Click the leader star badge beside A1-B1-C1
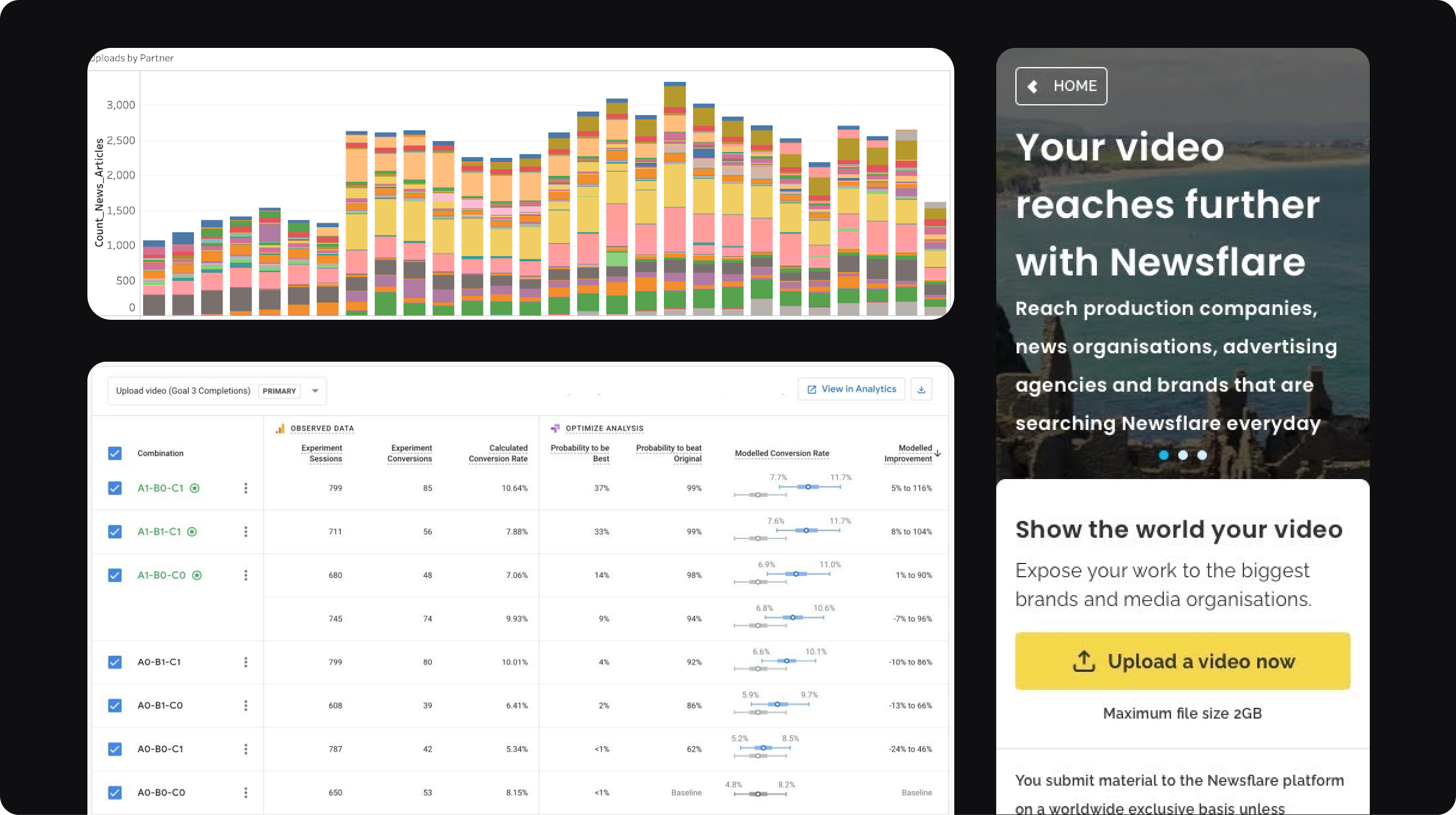This screenshot has width=1456, height=815. point(192,532)
